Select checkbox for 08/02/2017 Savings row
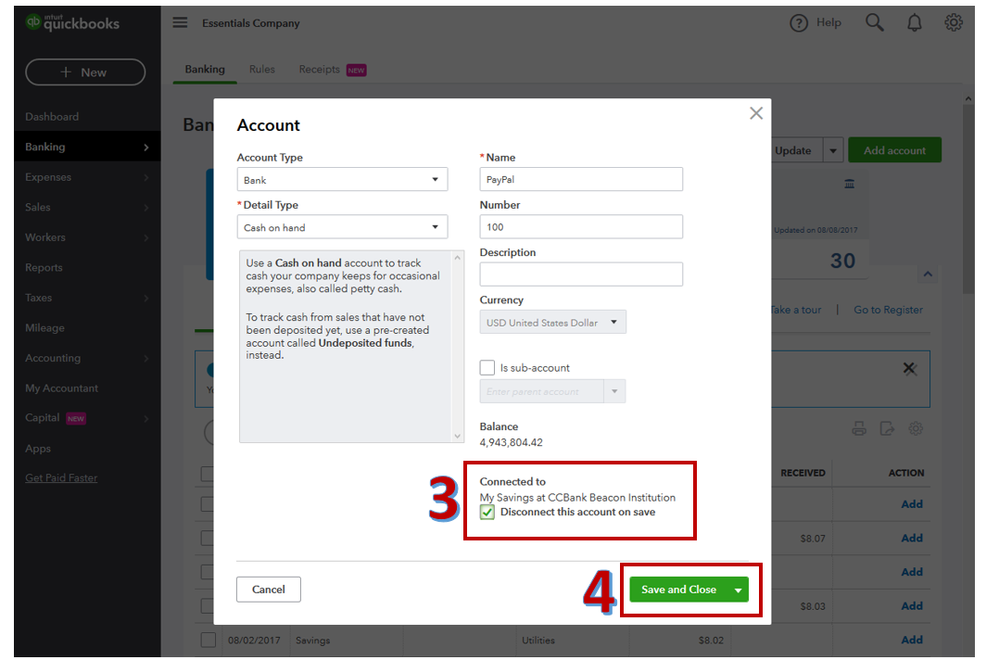999x662 pixels. [208, 640]
